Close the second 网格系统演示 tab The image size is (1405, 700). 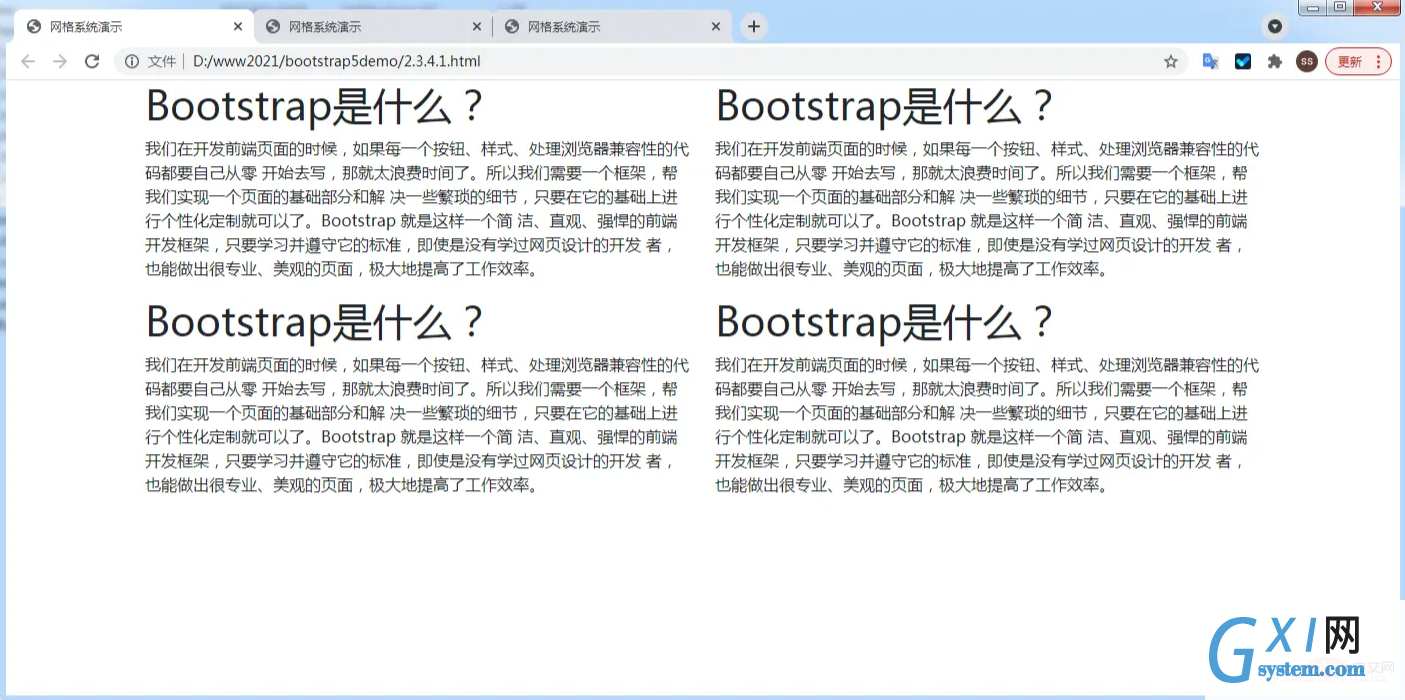coord(476,27)
